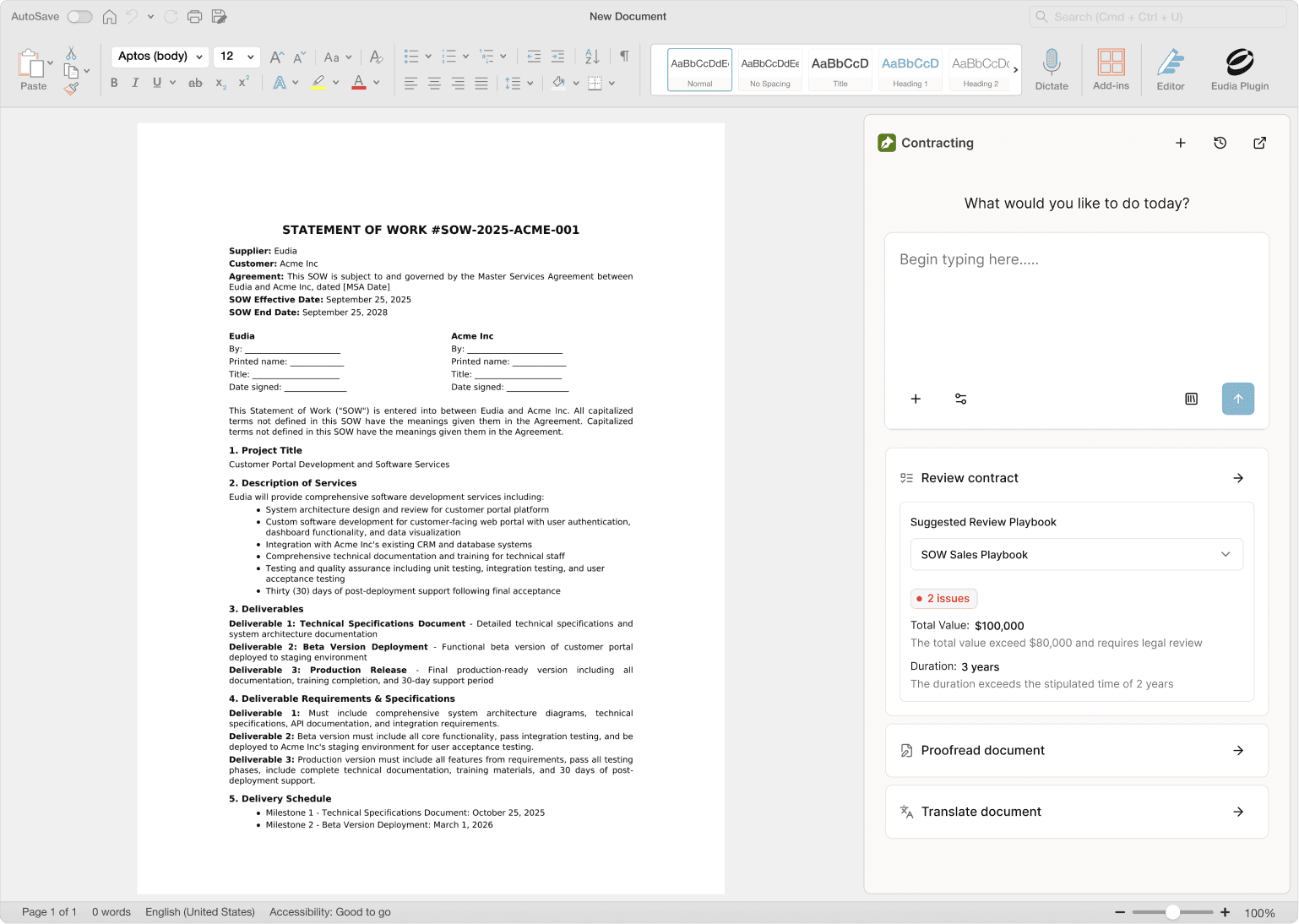Viewport: 1299px width, 924px height.
Task: Click the Sort A-Z icon
Action: (592, 57)
